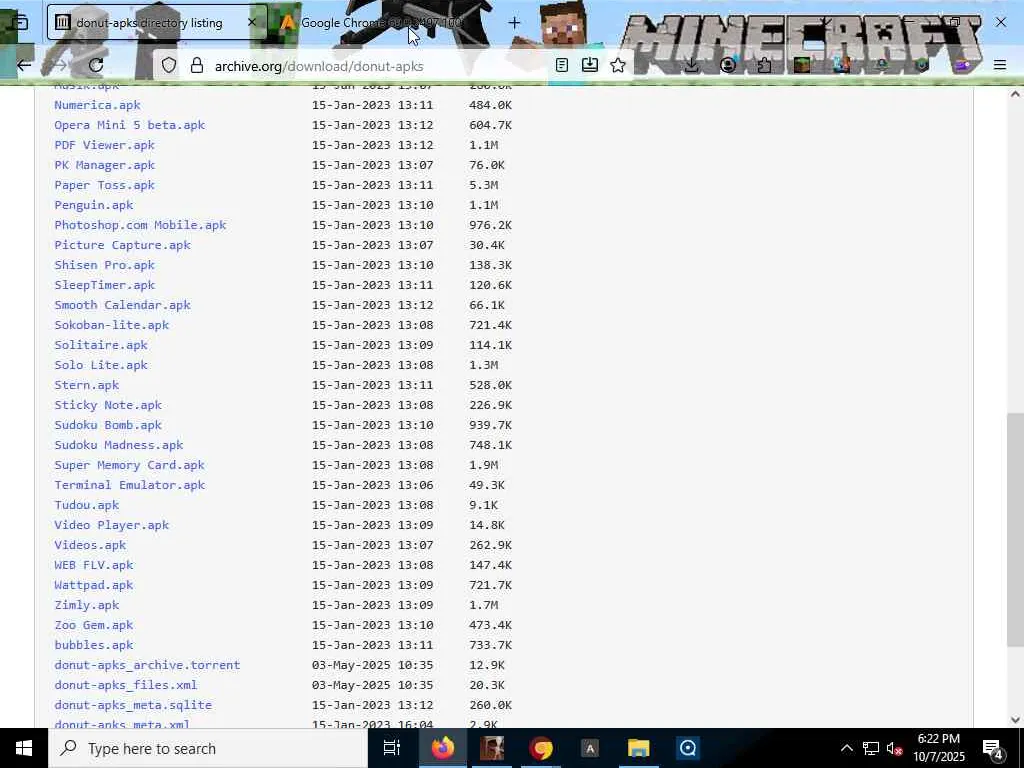
Task: Bookmark this page with the star icon
Action: (x=618, y=65)
